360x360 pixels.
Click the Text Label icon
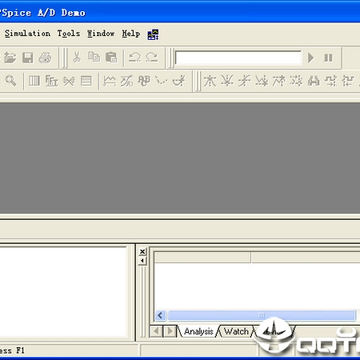point(144,81)
